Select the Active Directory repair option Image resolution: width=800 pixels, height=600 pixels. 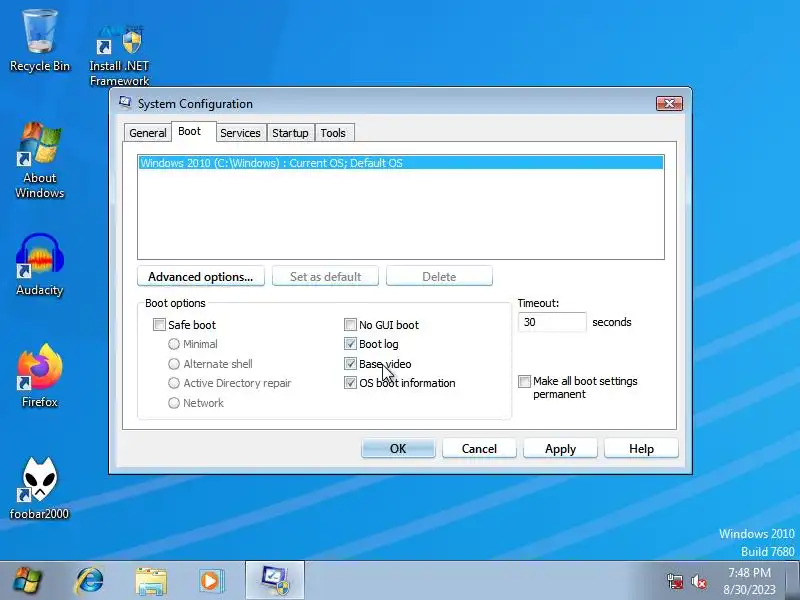[x=174, y=383]
